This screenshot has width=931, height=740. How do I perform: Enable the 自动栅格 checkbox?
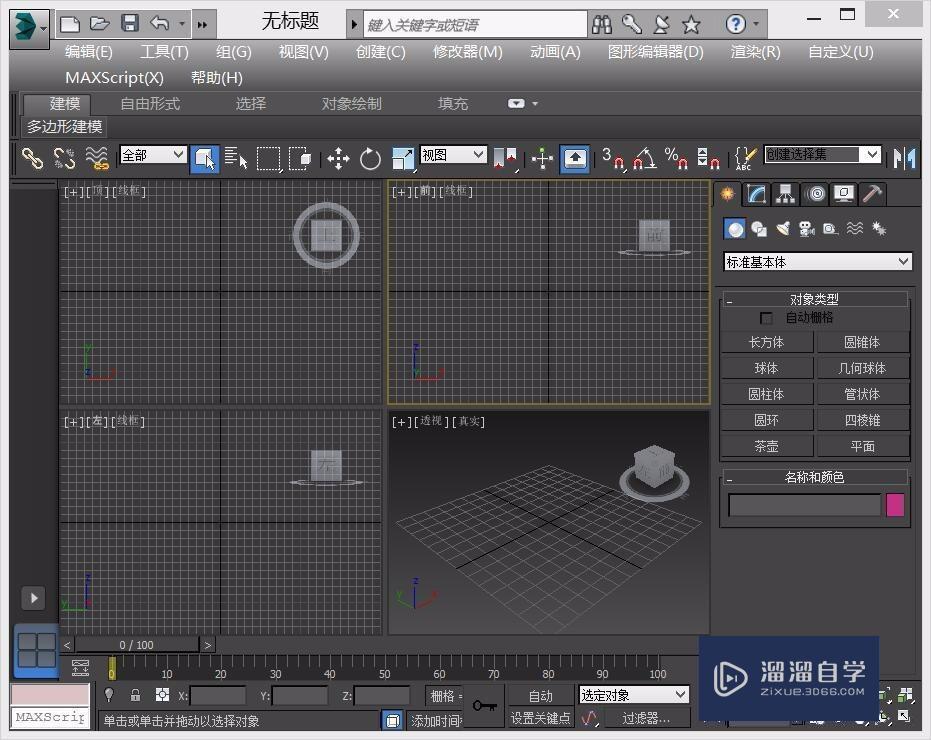tap(767, 318)
